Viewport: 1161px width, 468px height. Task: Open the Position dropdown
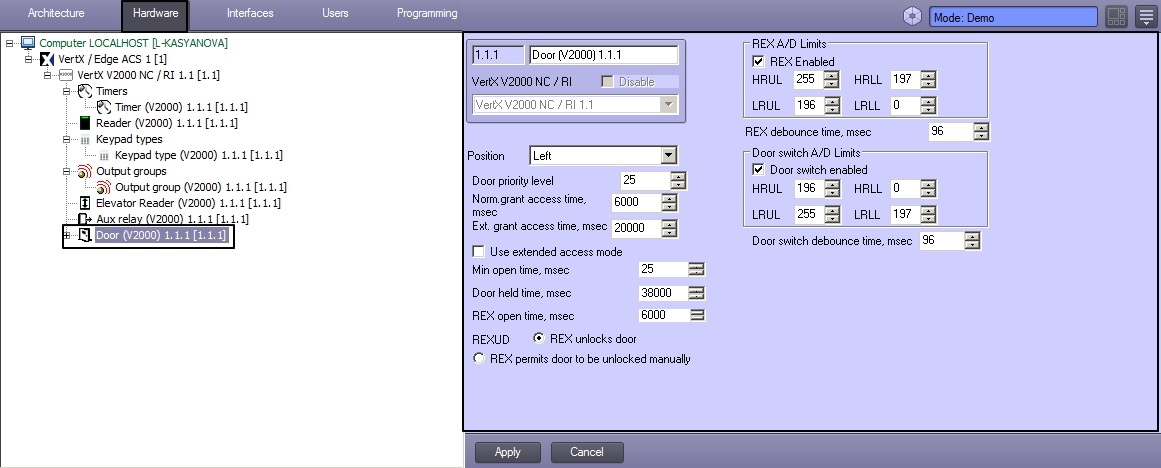[x=668, y=156]
